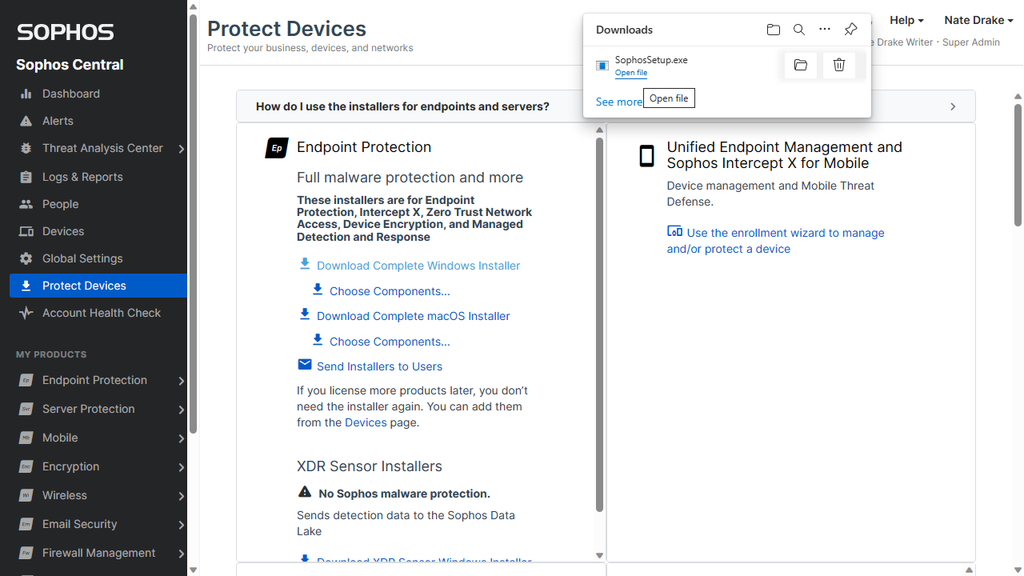
Task: Open more options in Downloads panel
Action: tap(825, 29)
